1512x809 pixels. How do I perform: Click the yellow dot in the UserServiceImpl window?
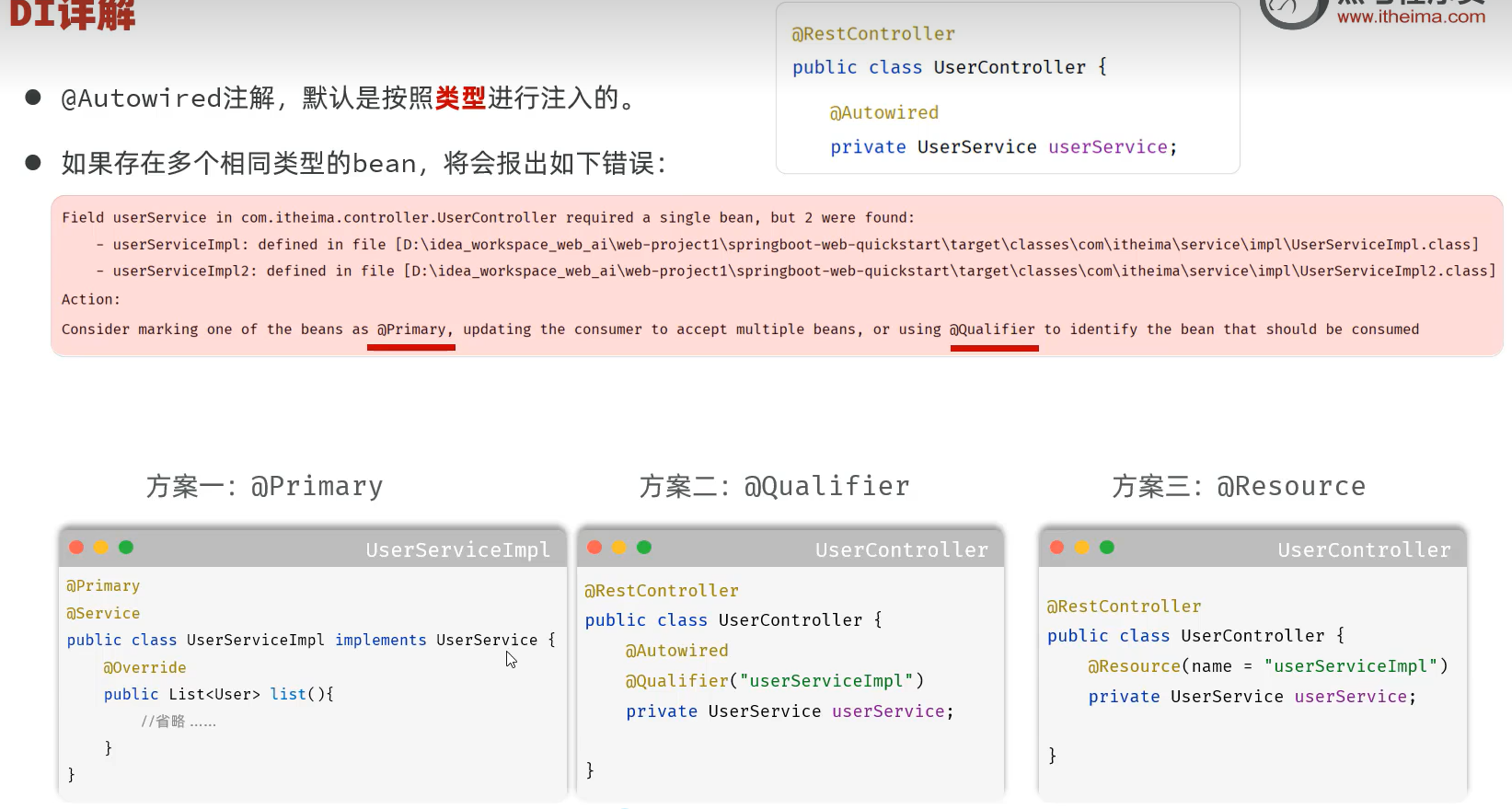[x=101, y=548]
